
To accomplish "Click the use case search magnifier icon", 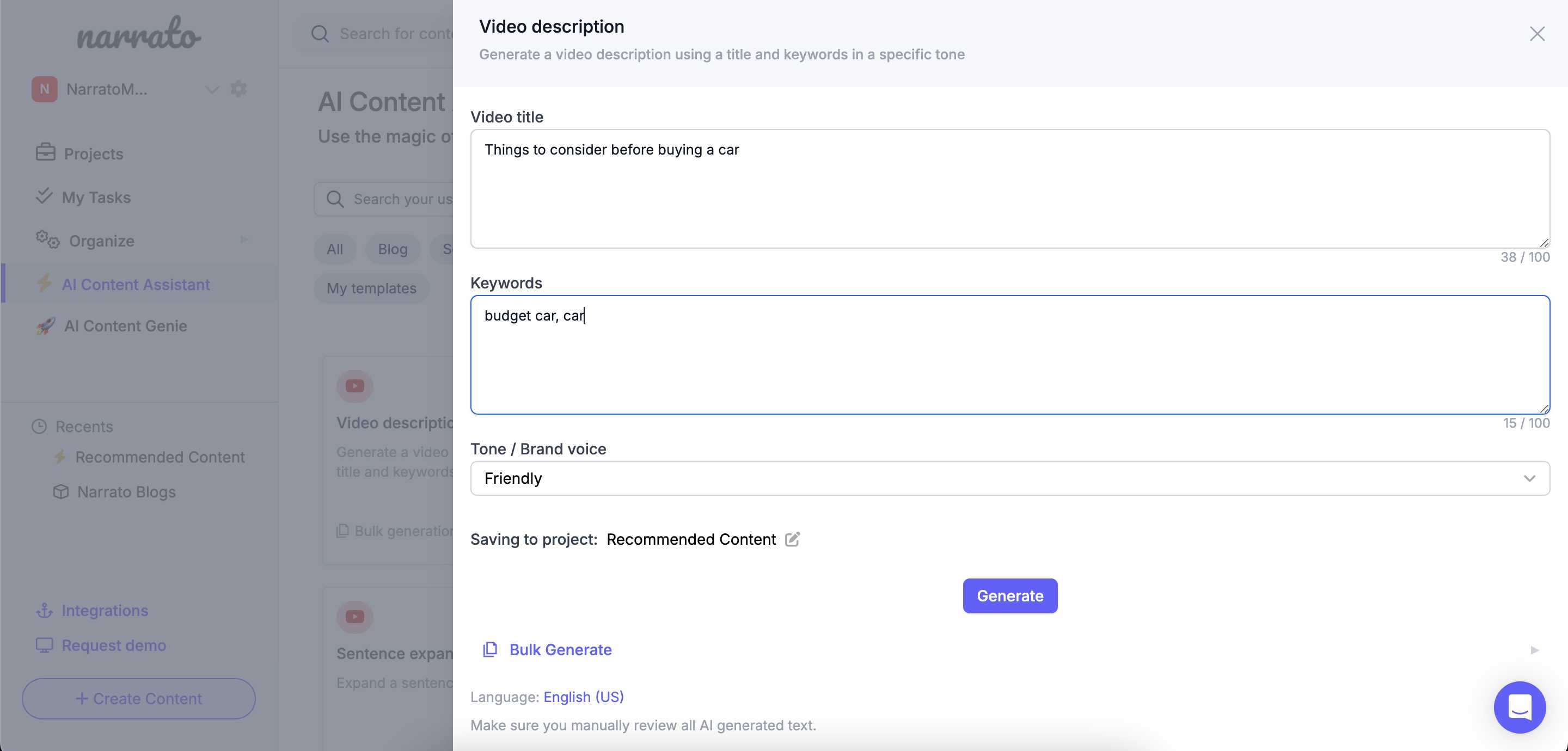I will pos(335,199).
